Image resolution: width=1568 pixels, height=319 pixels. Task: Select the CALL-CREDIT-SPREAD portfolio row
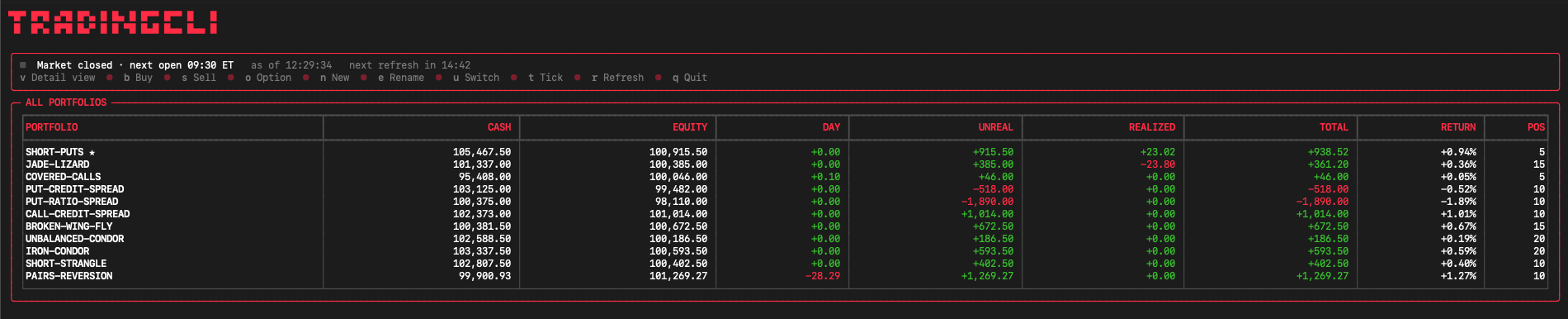click(x=785, y=214)
